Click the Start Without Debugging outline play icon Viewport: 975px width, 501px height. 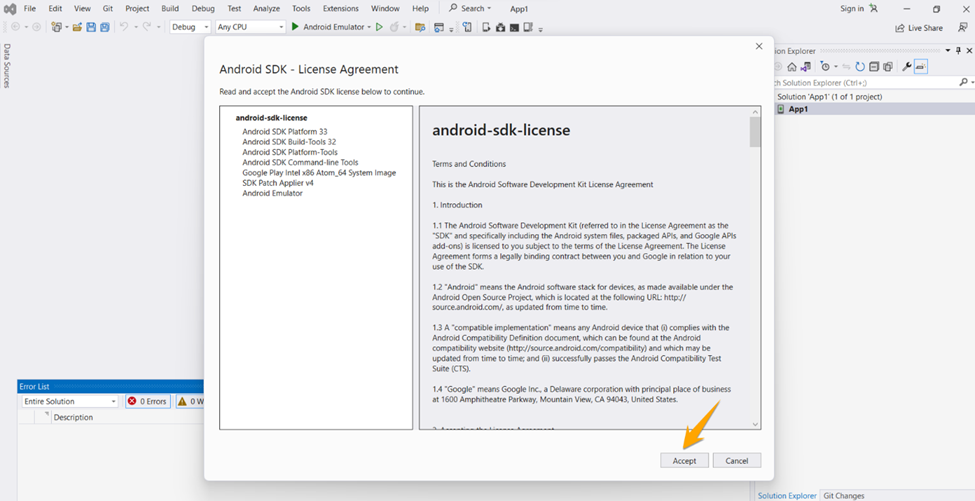coord(379,27)
